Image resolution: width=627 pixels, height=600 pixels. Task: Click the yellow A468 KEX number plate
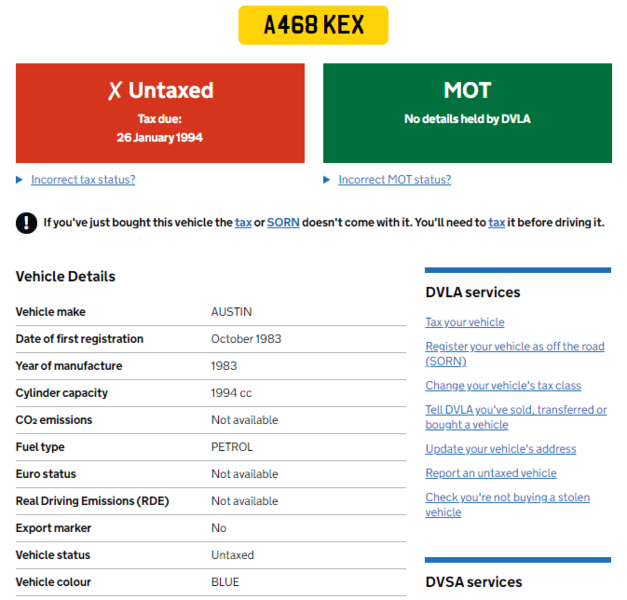[x=313, y=25]
